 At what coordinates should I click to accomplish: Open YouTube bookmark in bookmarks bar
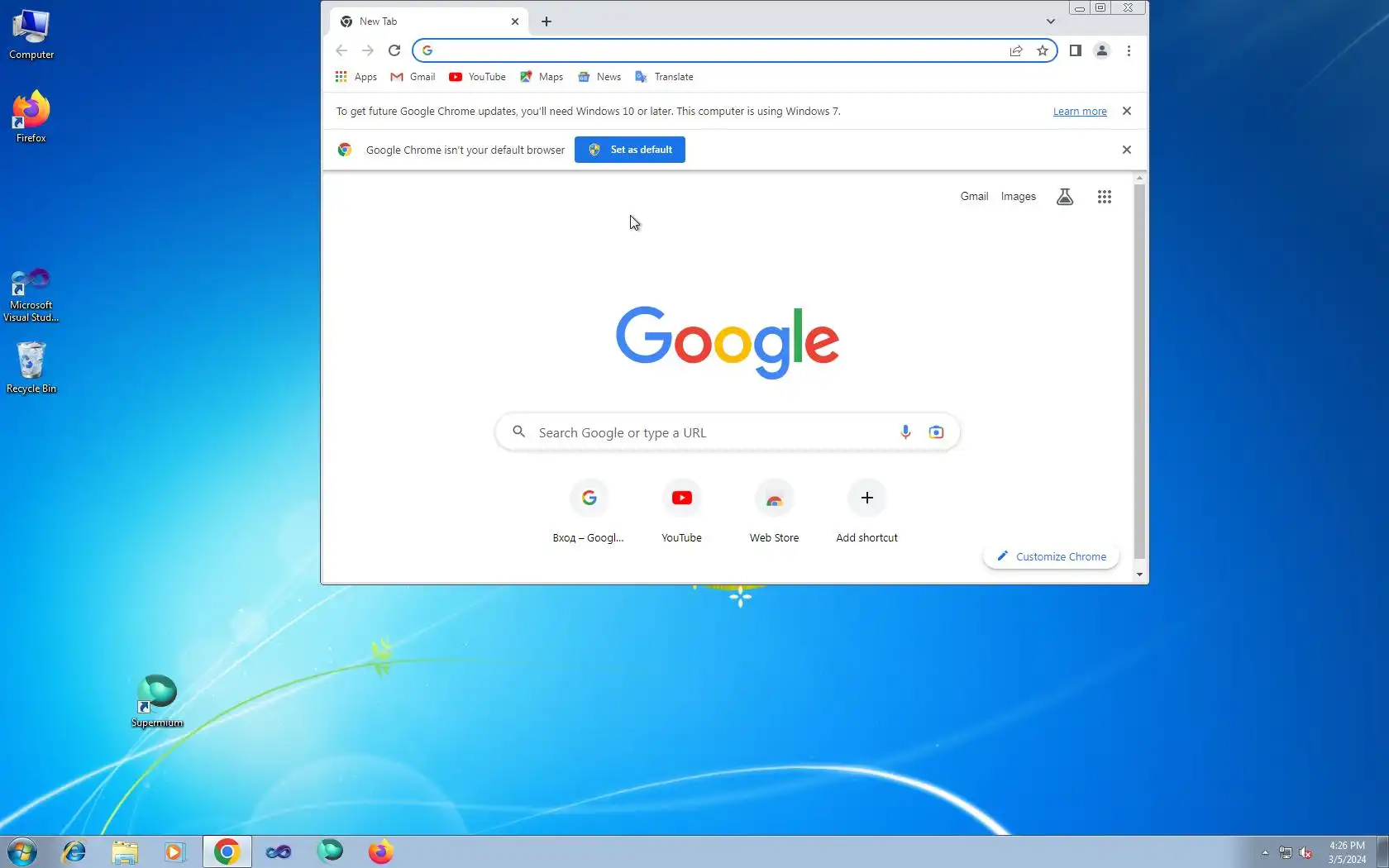[477, 77]
